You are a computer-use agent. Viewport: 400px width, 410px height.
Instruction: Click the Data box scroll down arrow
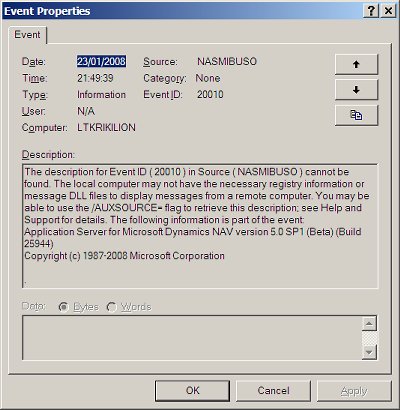[369, 352]
